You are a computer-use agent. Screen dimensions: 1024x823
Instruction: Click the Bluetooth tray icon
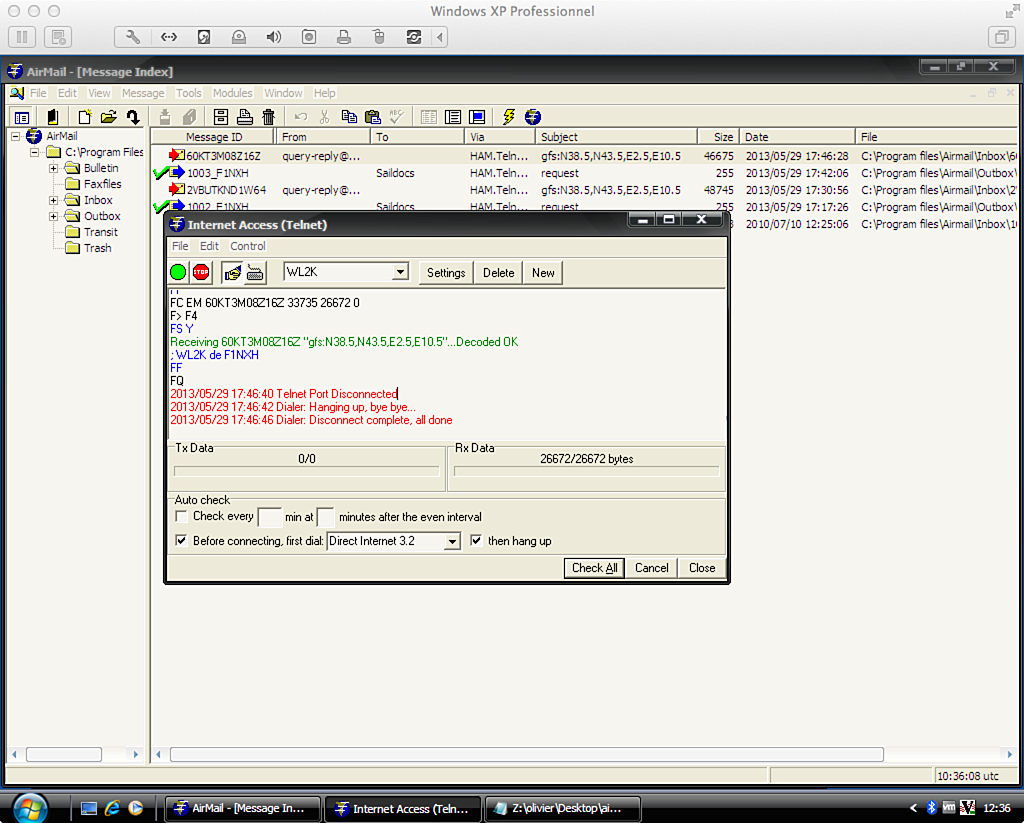(x=932, y=808)
